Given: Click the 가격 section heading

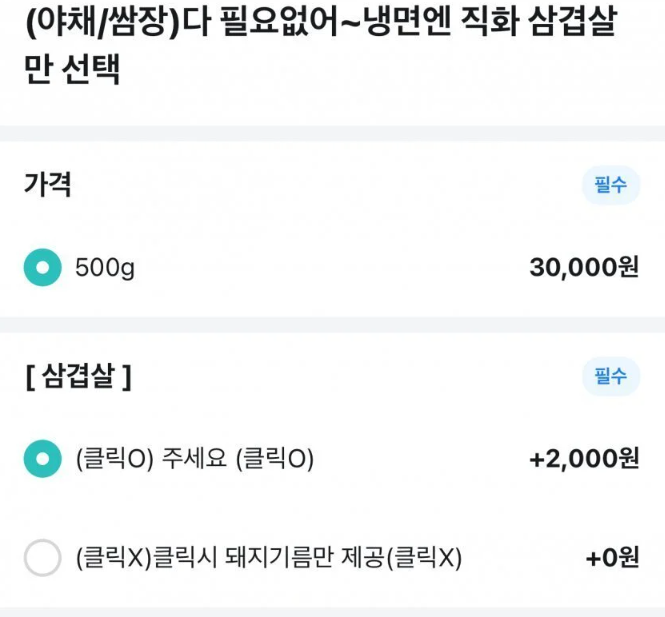Looking at the screenshot, I should point(47,185).
